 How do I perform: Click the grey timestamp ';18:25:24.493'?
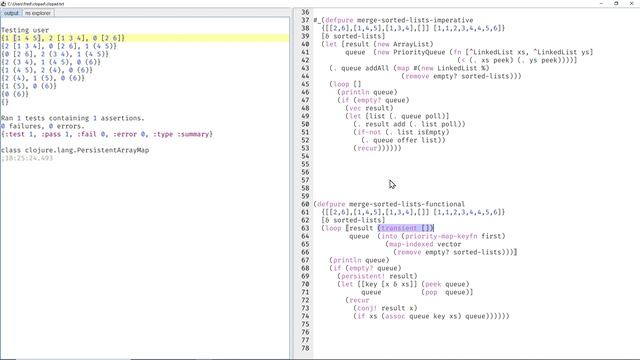click(x=27, y=158)
